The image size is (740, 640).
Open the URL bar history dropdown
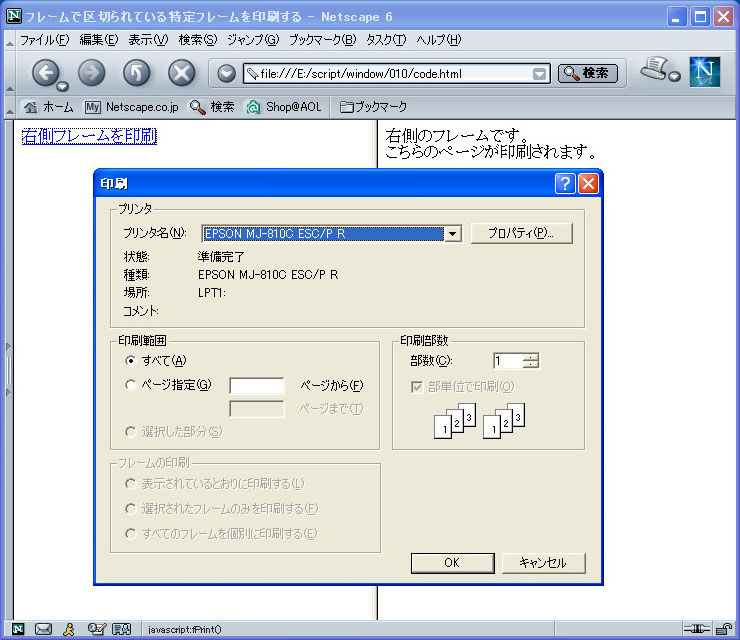(539, 74)
